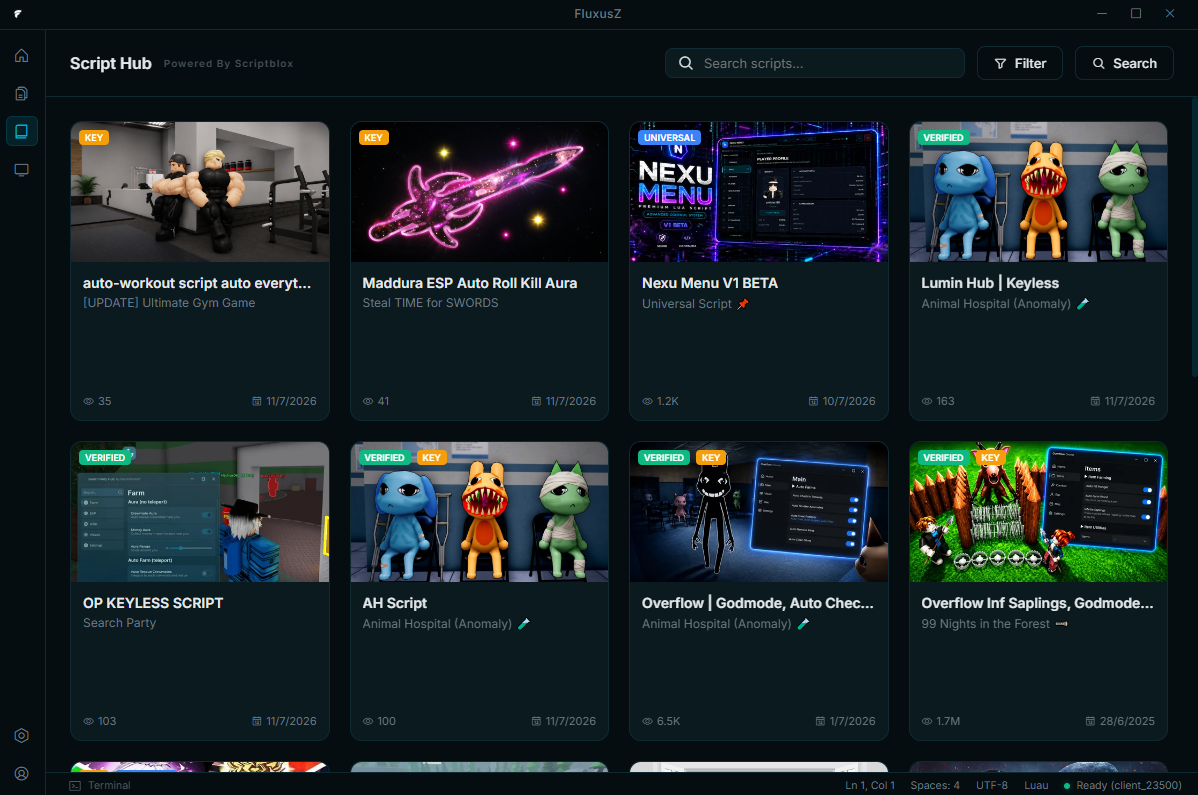Click the Steal TIME for SWORDS game name
This screenshot has height=795, width=1198.
coord(430,303)
